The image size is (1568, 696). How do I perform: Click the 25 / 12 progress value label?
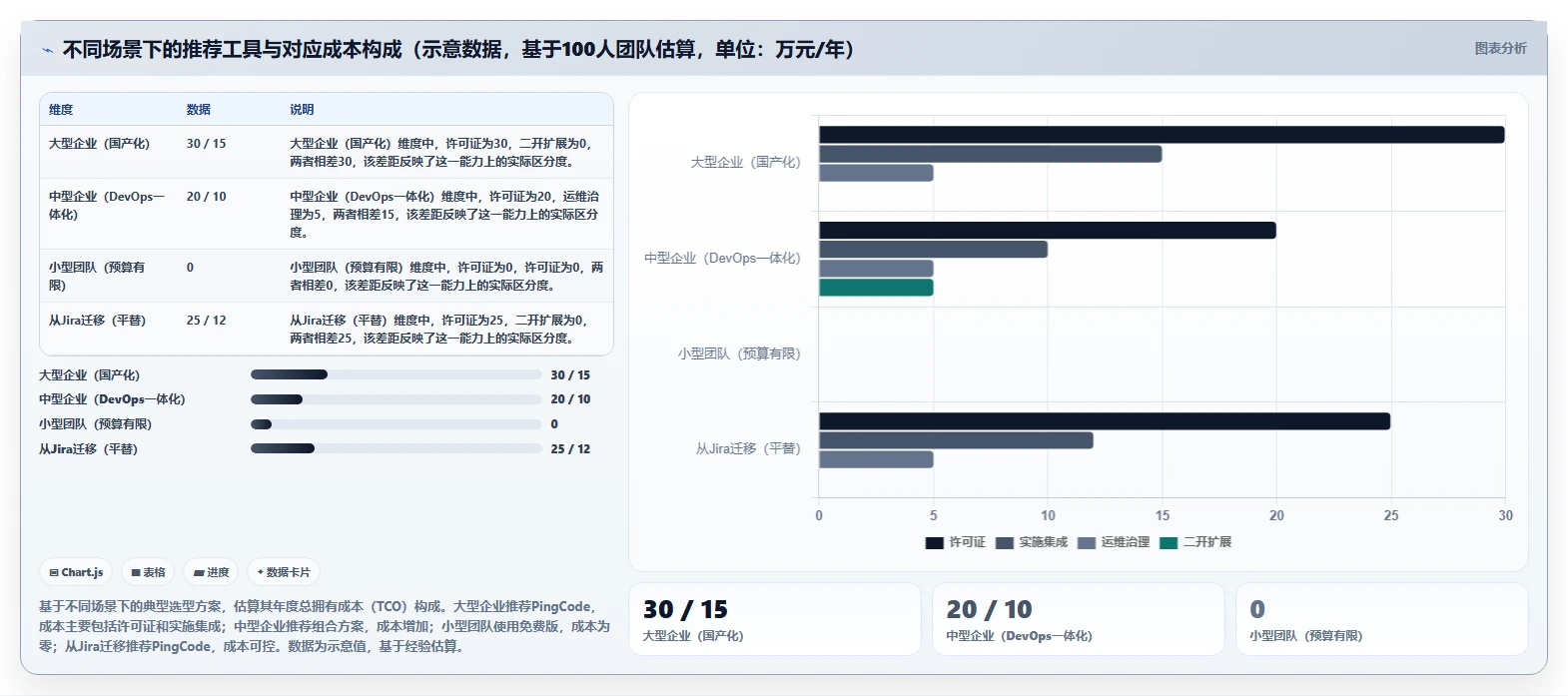[570, 449]
